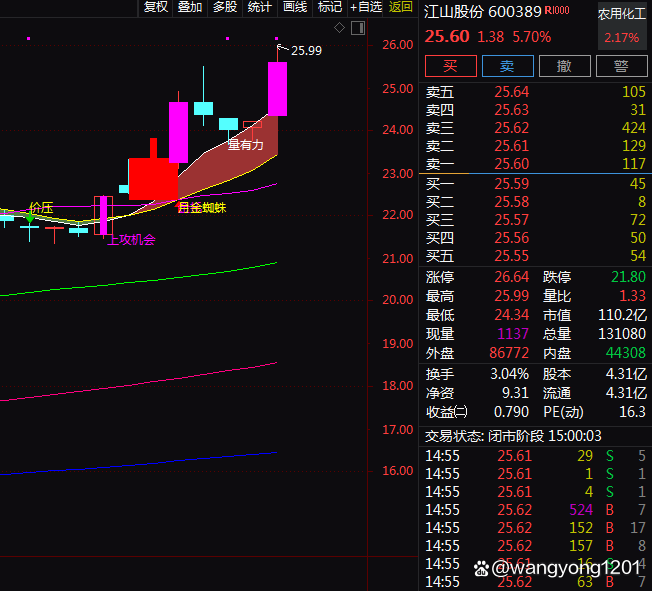Open the 叠加 overlay menu

pyautogui.click(x=190, y=7)
